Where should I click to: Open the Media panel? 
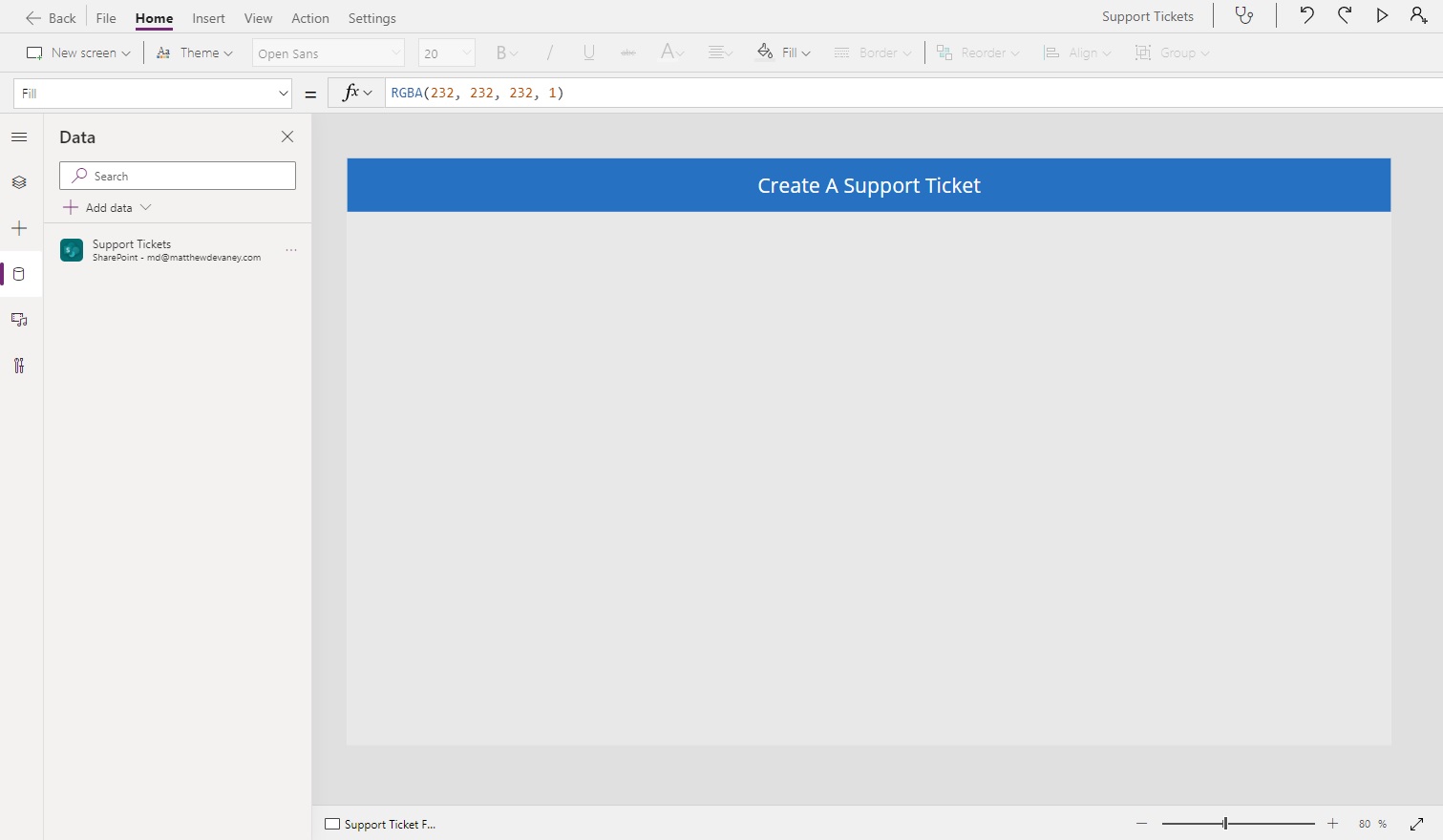pos(19,320)
